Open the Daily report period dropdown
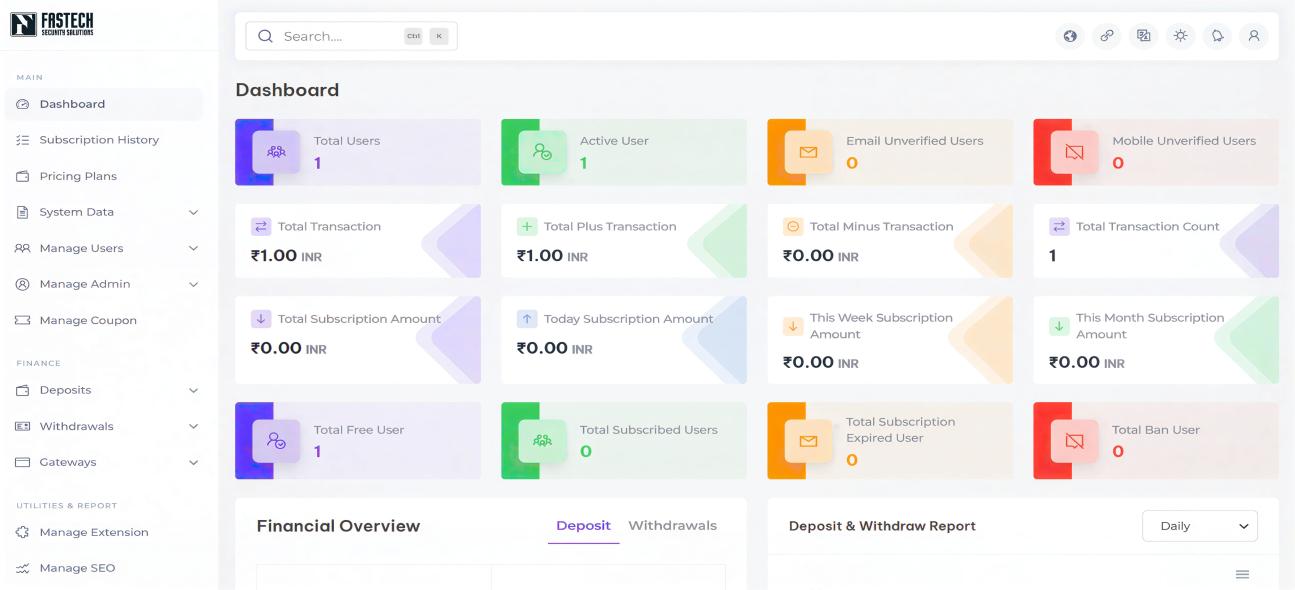Image resolution: width=1295 pixels, height=590 pixels. click(1199, 526)
